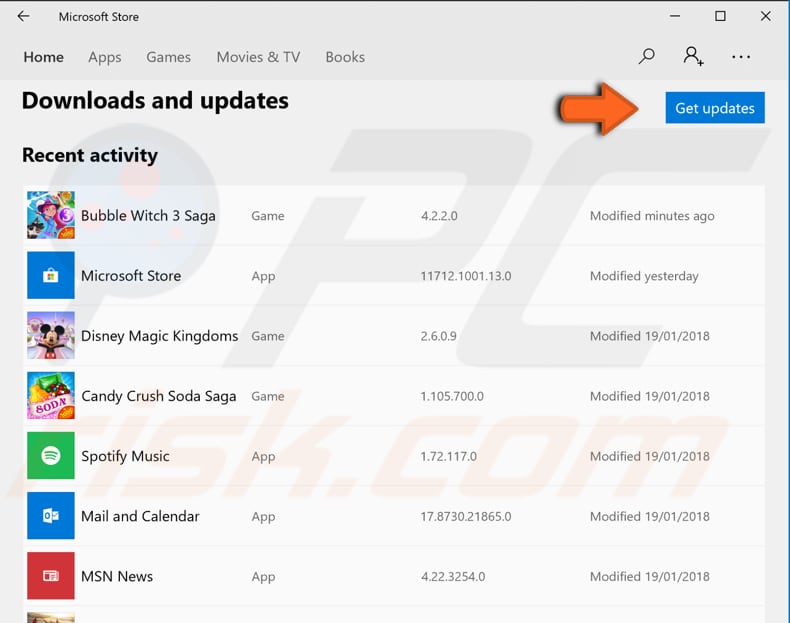Click version 4.2.2.0 of Bubble Witch
Image resolution: width=790 pixels, height=623 pixels.
pyautogui.click(x=439, y=216)
